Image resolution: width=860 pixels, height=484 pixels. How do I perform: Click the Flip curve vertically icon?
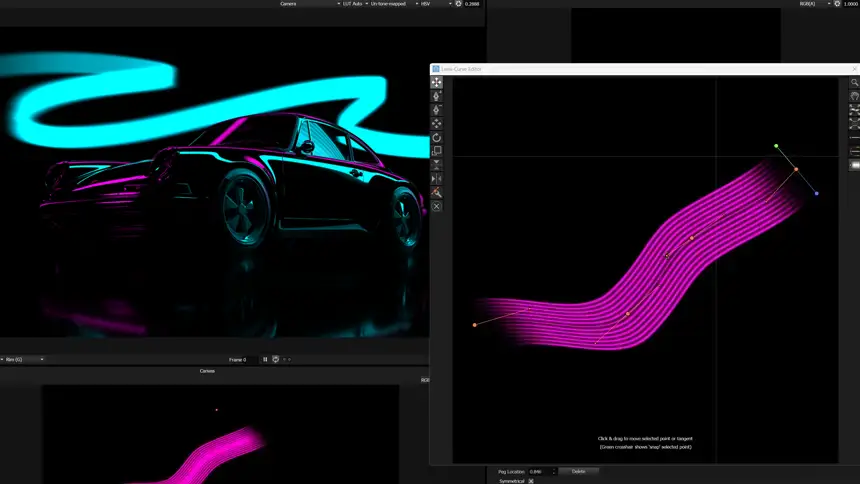click(x=437, y=165)
